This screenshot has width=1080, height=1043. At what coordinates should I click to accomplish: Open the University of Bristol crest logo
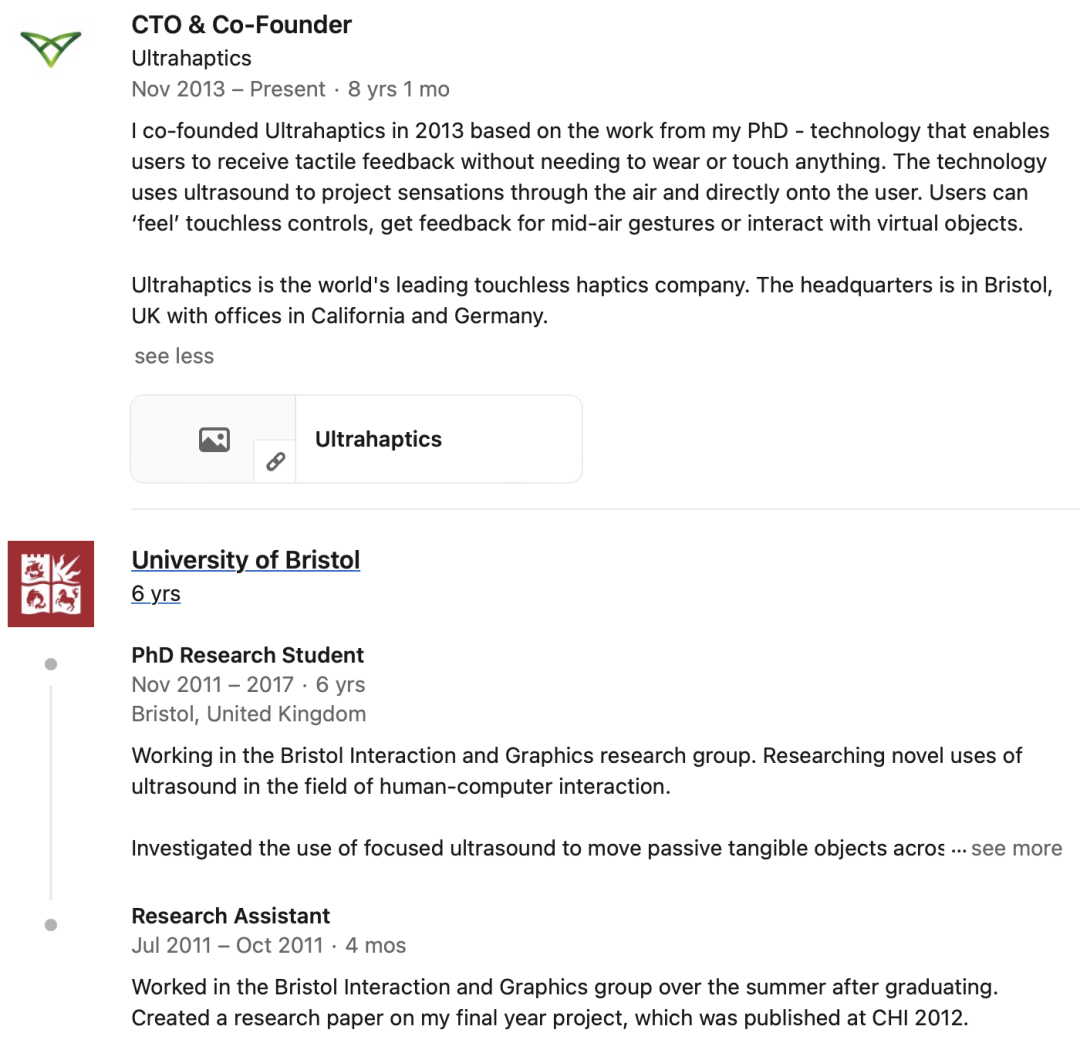tap(51, 584)
